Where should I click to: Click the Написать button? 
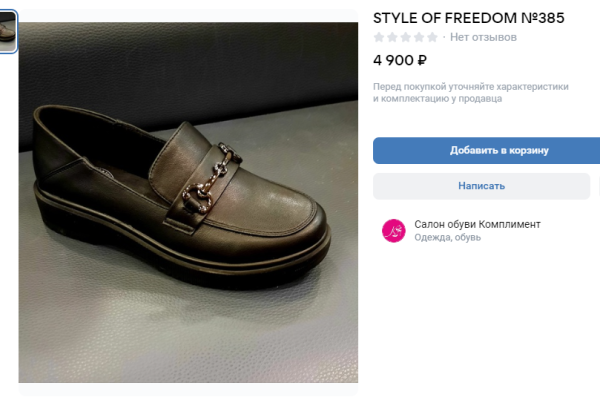point(481,186)
